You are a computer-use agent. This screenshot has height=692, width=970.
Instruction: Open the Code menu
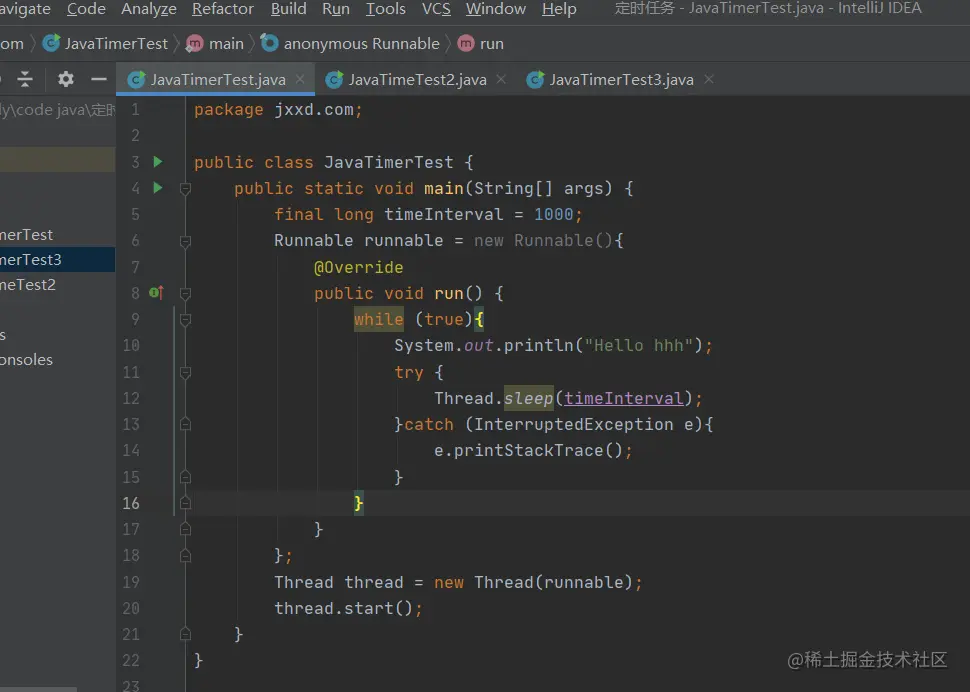click(86, 9)
